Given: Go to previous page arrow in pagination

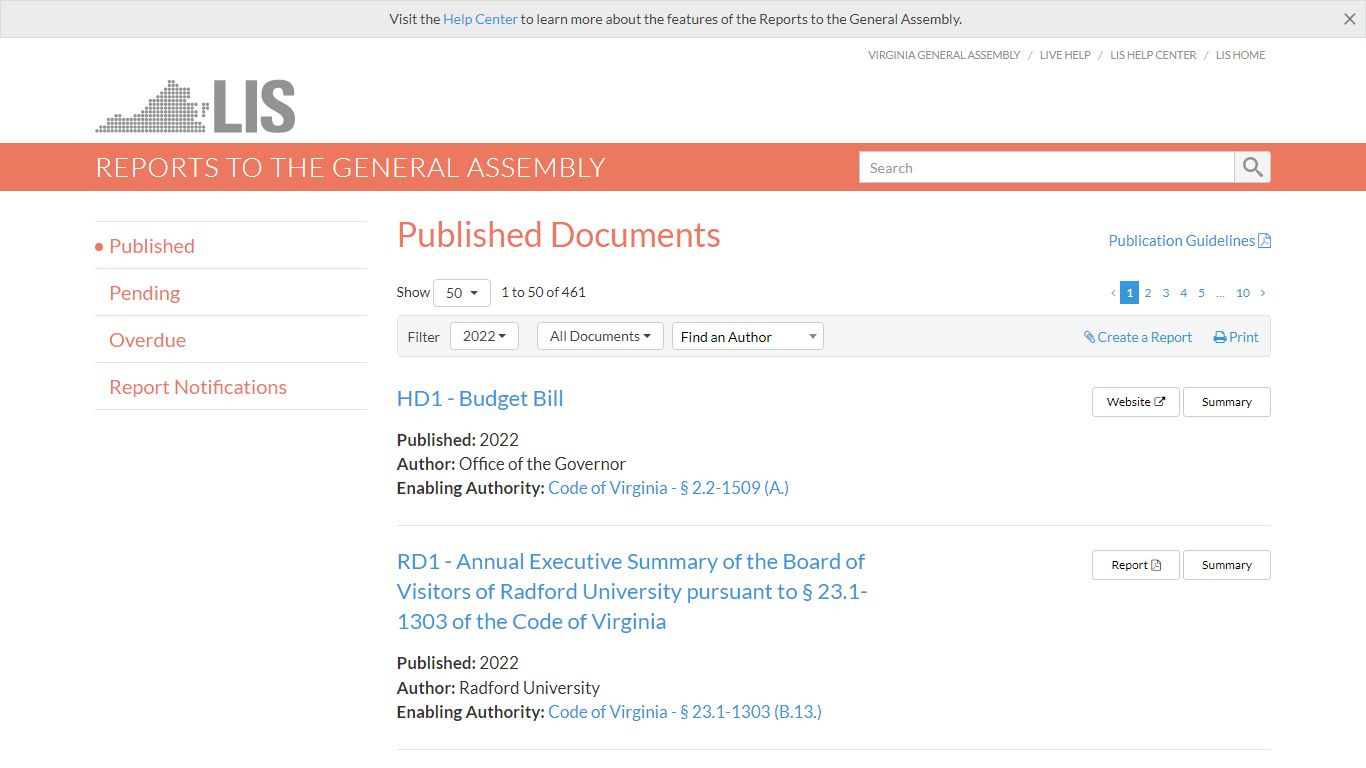Looking at the screenshot, I should [x=1113, y=293].
